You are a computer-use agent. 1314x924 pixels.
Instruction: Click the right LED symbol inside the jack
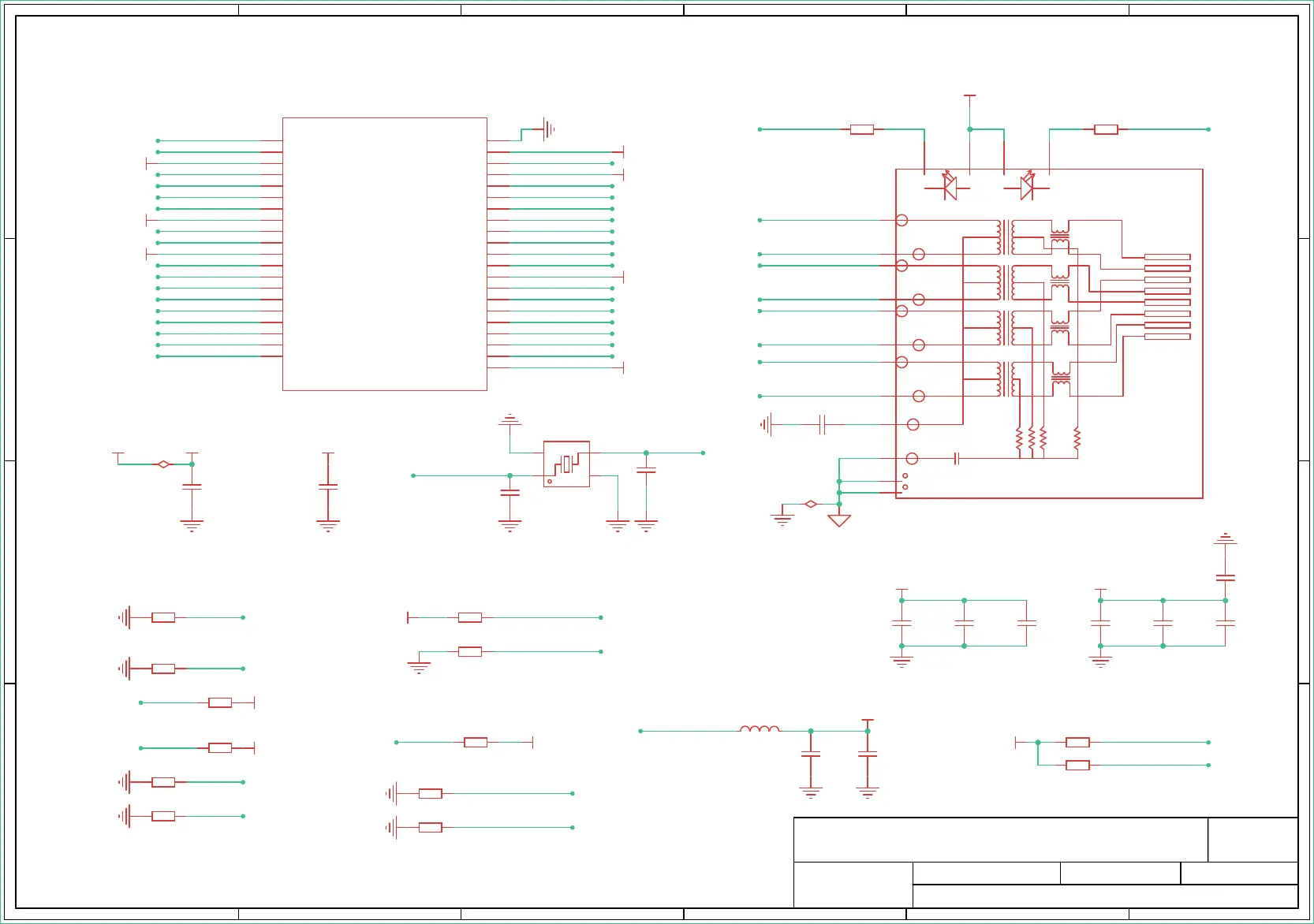click(1026, 187)
